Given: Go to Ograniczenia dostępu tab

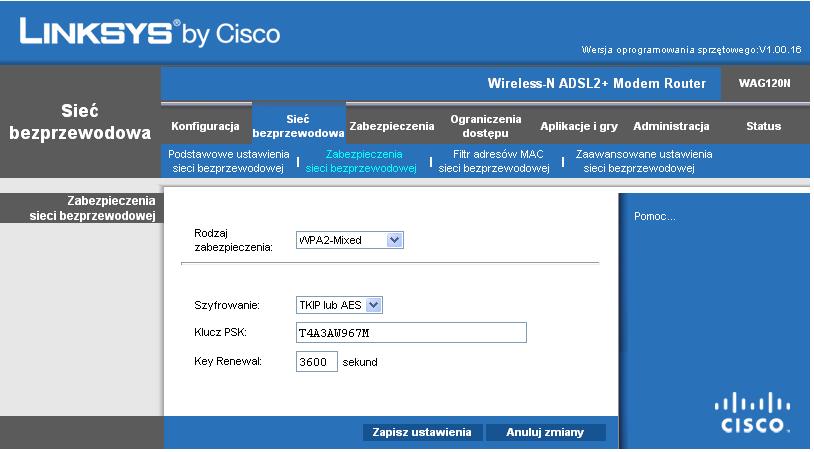Looking at the screenshot, I should (485, 126).
